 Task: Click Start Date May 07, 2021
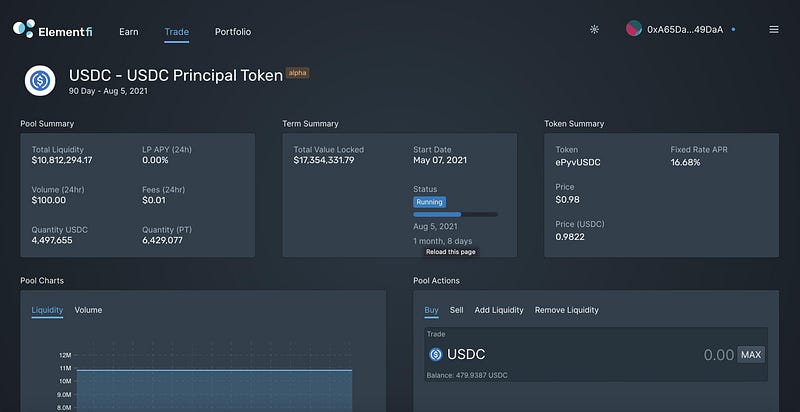(x=440, y=160)
